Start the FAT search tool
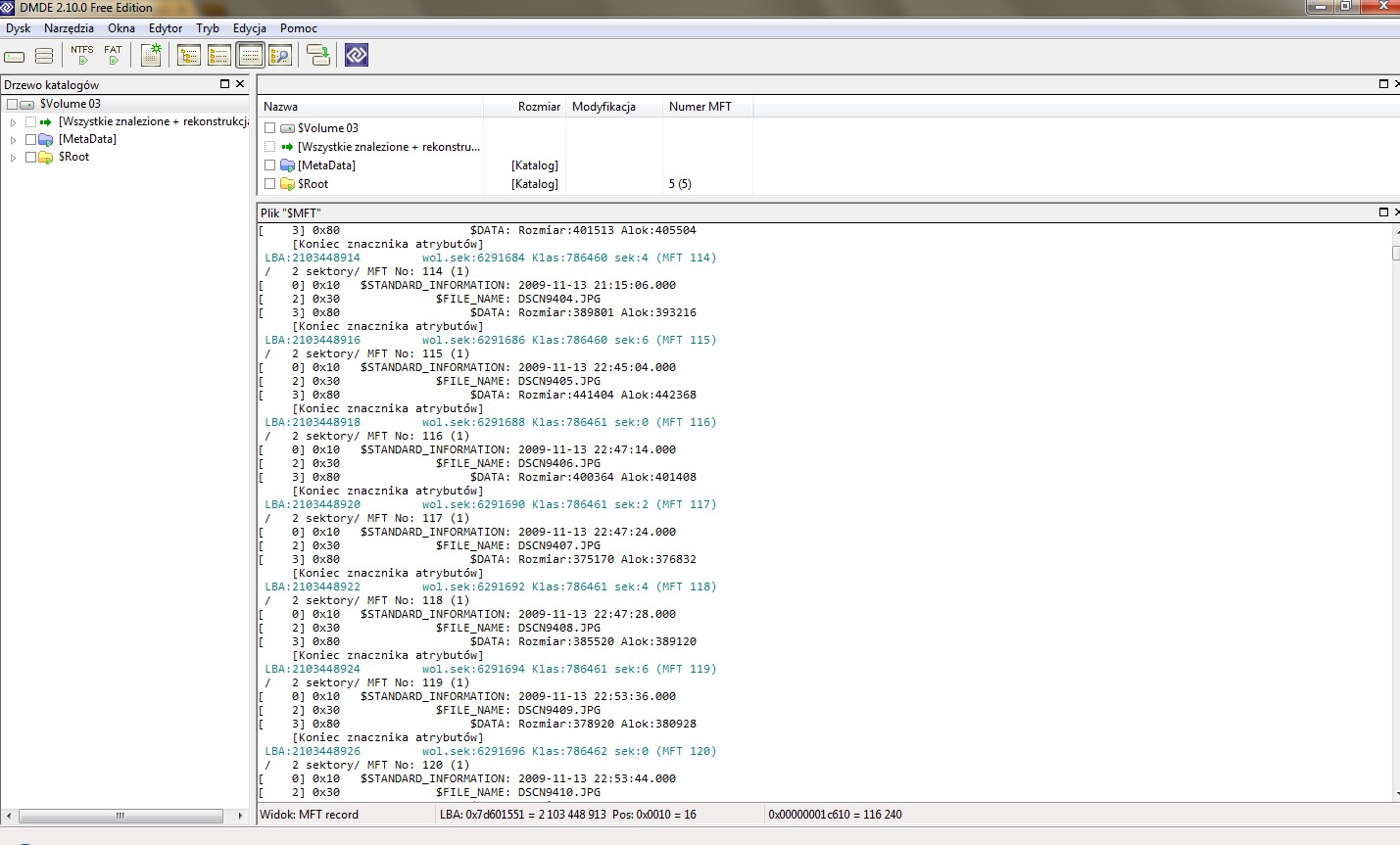This screenshot has height=845, width=1400. (x=114, y=55)
